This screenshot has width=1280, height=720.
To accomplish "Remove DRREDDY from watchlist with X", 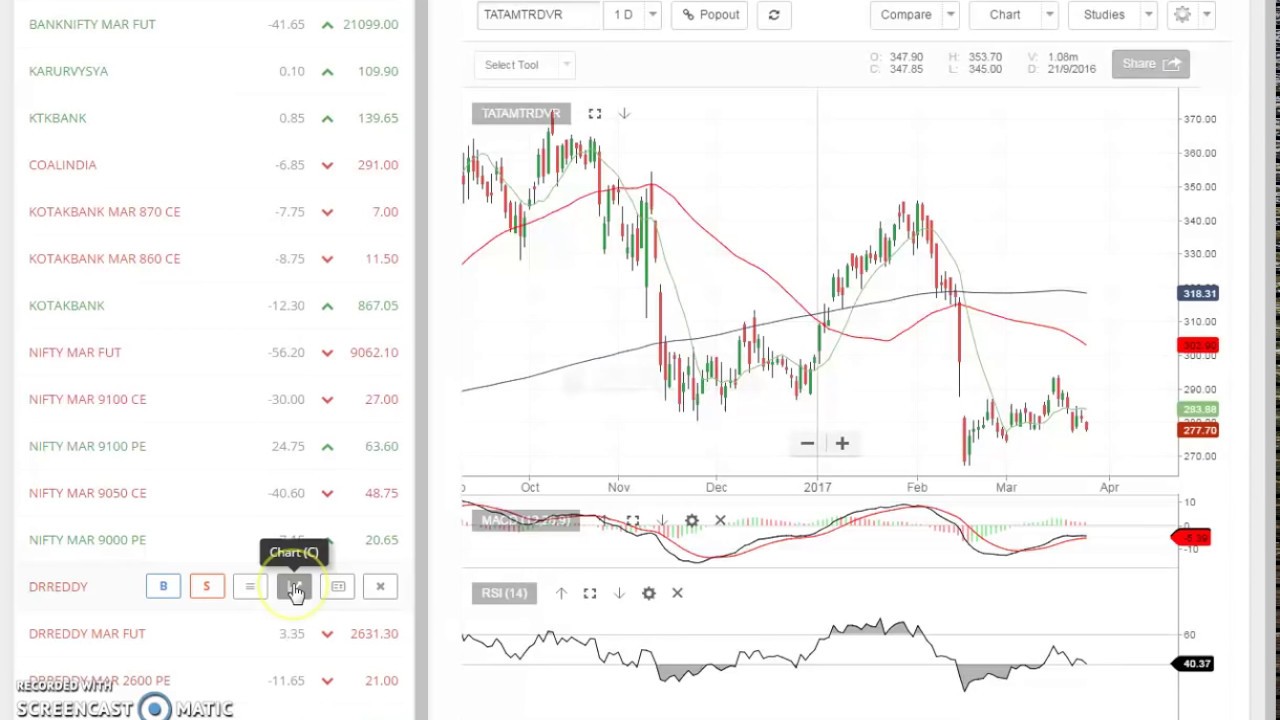I will (380, 587).
